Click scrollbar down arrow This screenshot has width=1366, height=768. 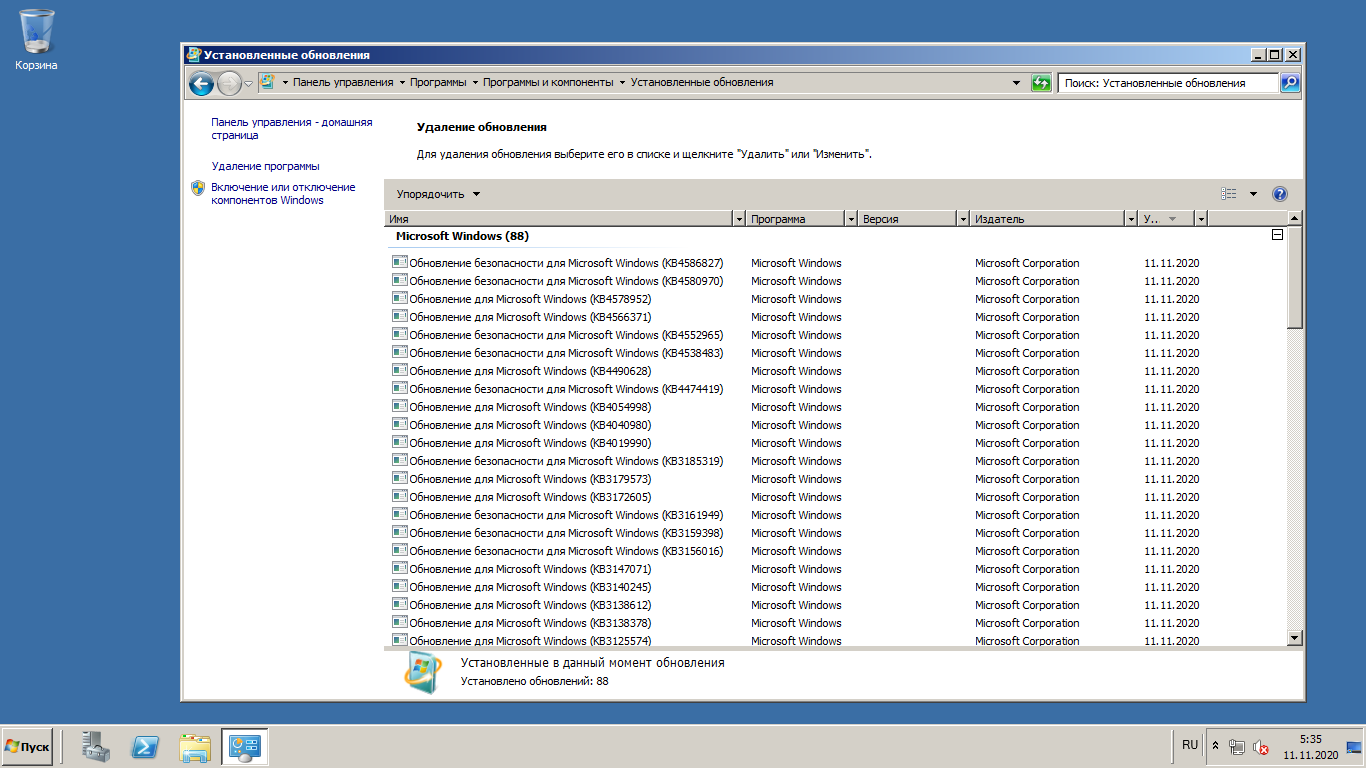1295,637
